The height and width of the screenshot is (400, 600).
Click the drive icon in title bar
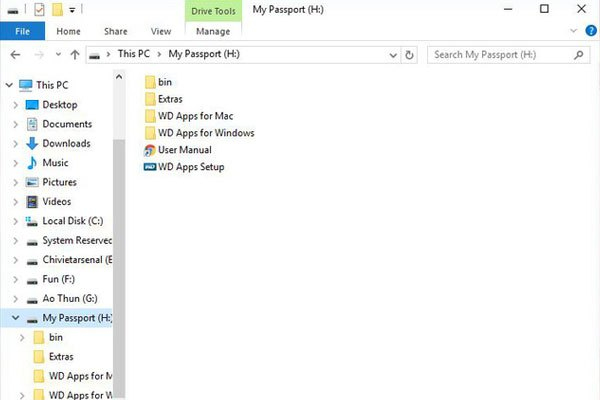[13, 10]
